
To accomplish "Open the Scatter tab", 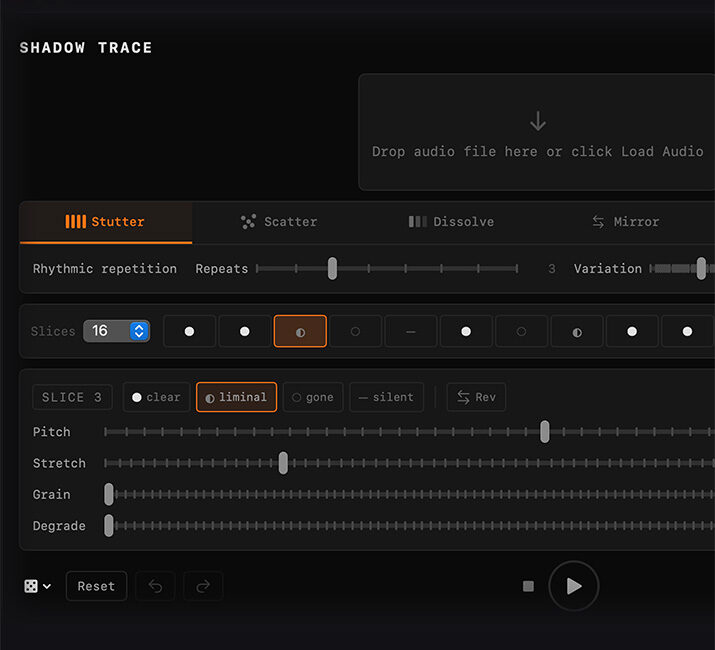I will pyautogui.click(x=278, y=222).
